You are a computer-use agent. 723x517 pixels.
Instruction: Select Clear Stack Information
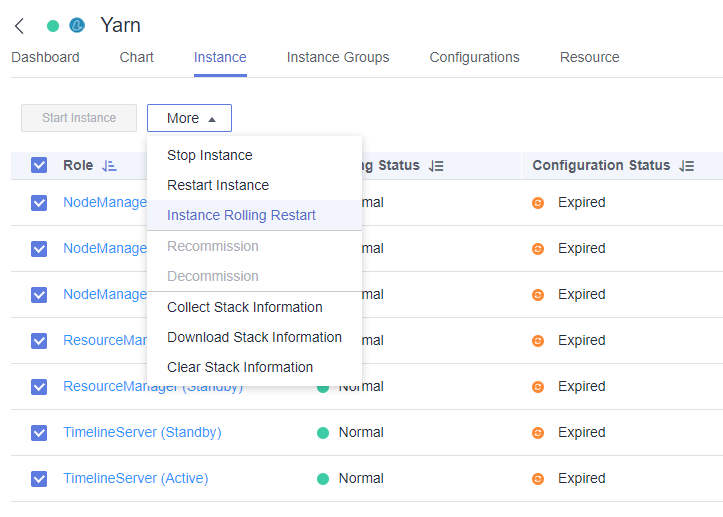point(255,367)
